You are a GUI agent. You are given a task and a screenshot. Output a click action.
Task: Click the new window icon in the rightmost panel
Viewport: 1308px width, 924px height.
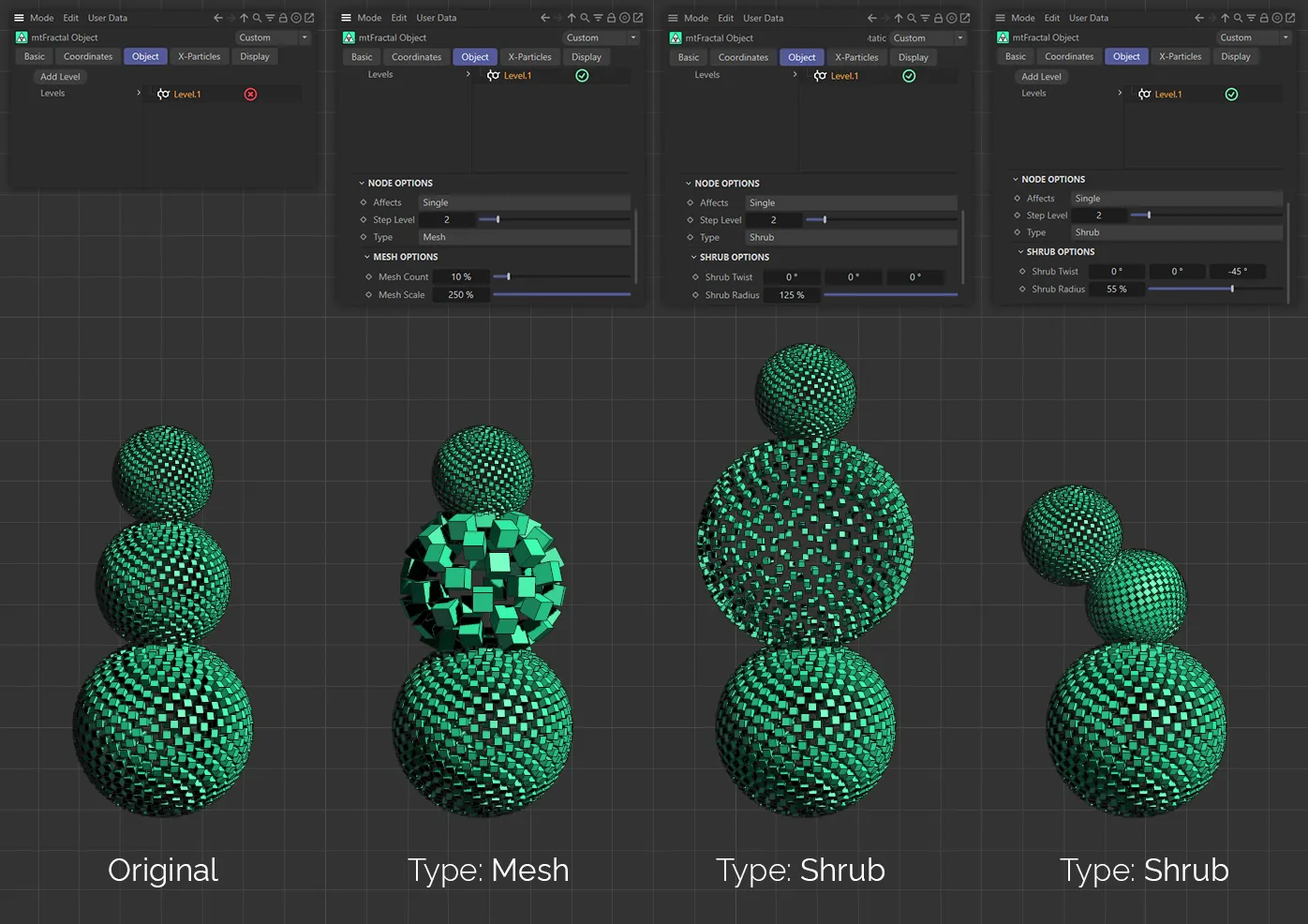1290,18
